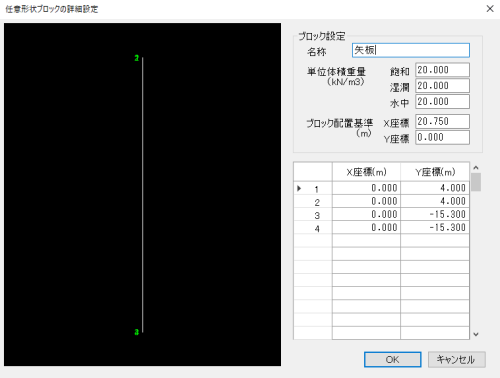Click the green point 2 marker in preview

pyautogui.click(x=136, y=58)
